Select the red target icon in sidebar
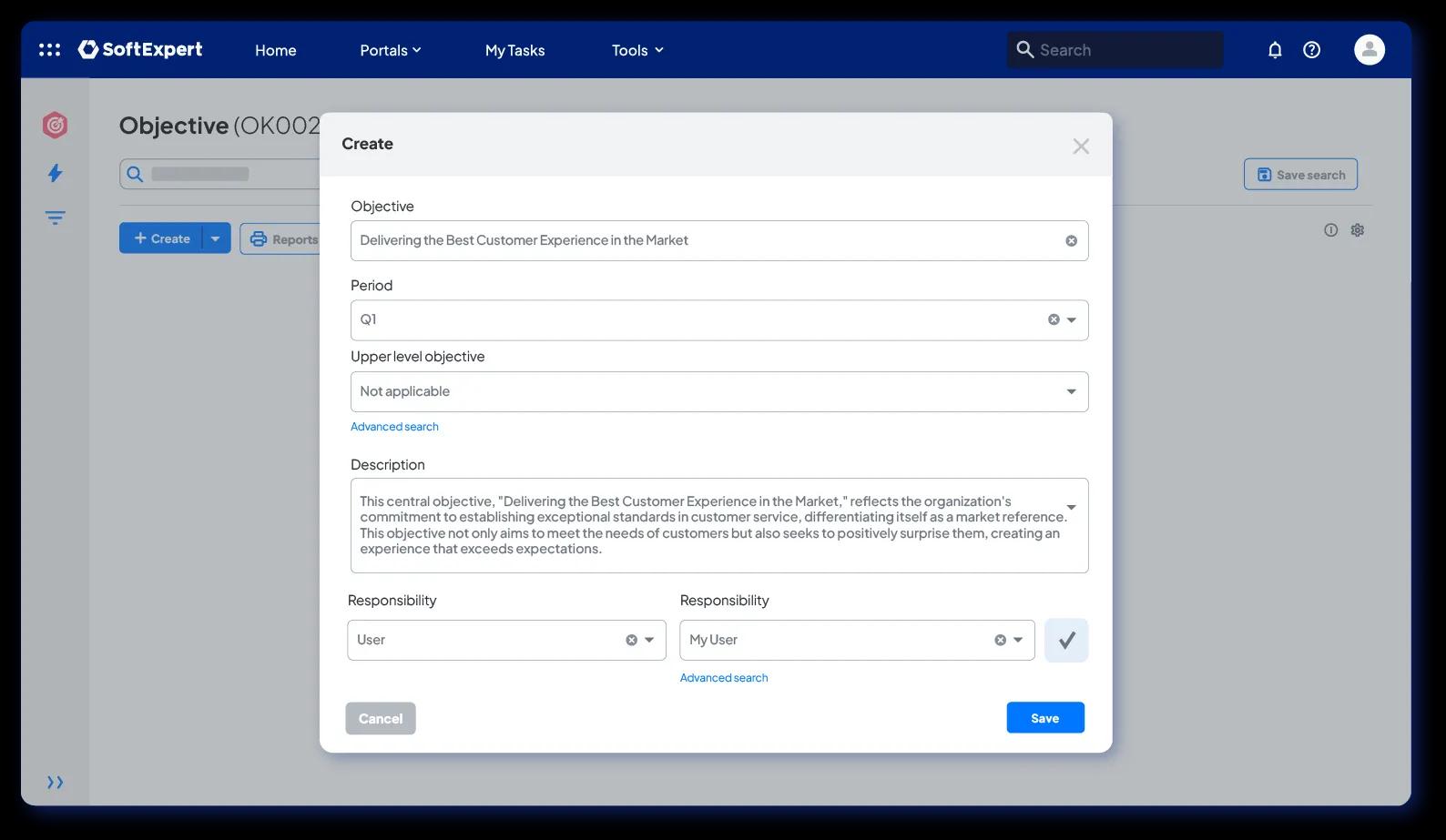 (55, 125)
